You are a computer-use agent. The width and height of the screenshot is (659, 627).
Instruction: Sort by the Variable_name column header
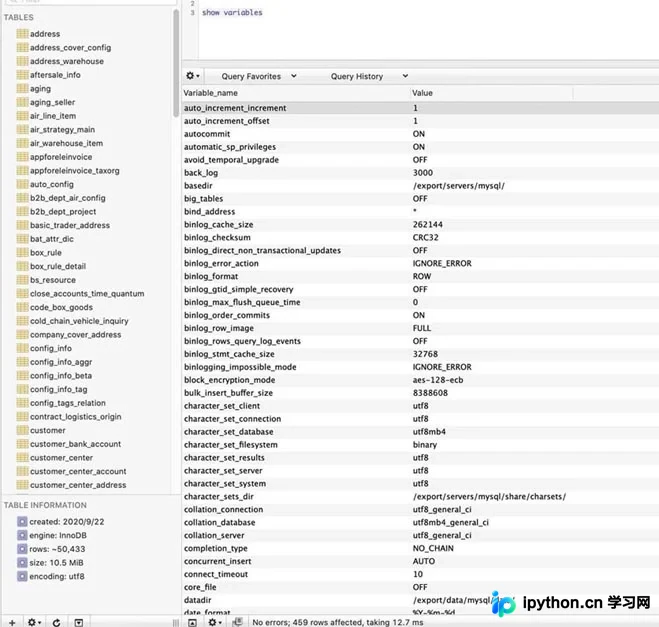[296, 93]
